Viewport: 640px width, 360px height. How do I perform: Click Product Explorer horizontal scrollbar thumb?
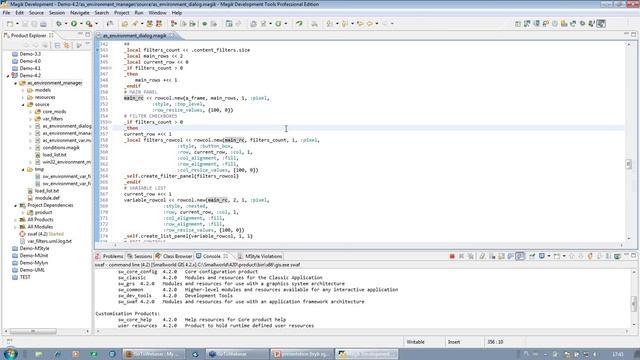tap(33, 331)
